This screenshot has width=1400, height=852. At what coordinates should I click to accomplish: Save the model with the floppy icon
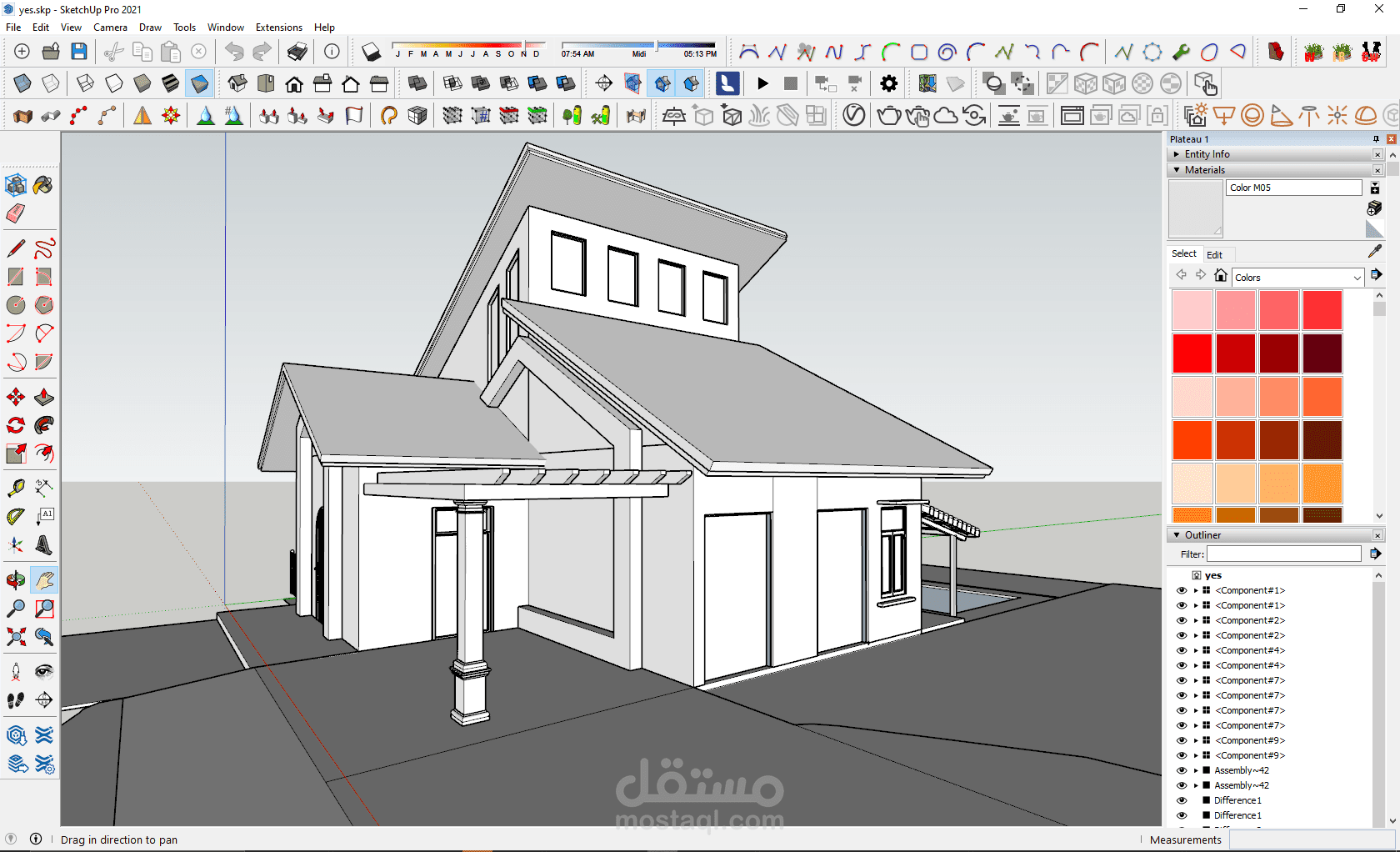[79, 52]
